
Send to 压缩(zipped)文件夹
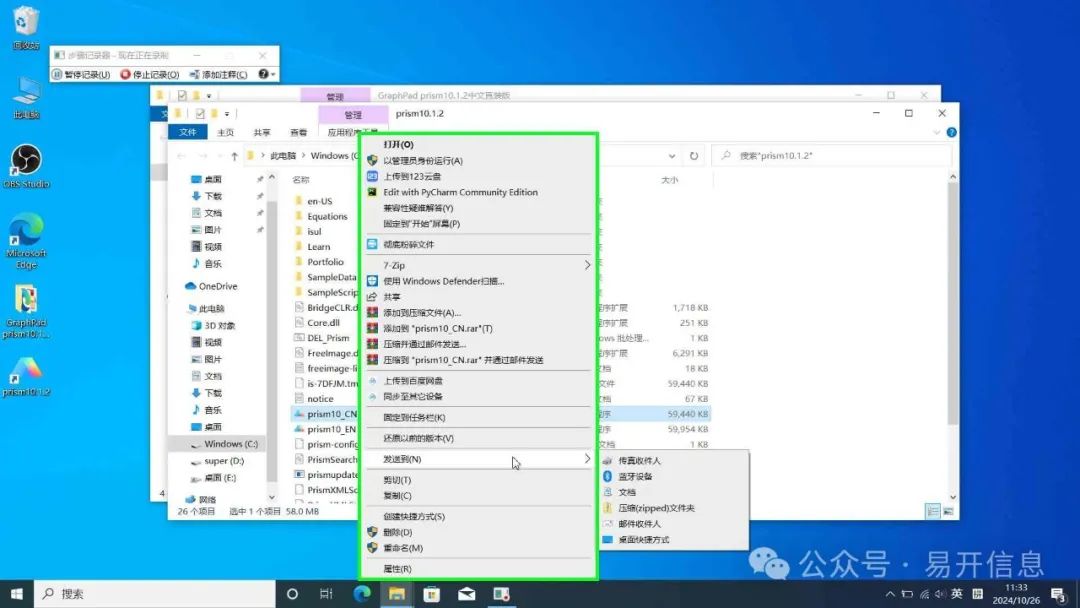click(674, 508)
